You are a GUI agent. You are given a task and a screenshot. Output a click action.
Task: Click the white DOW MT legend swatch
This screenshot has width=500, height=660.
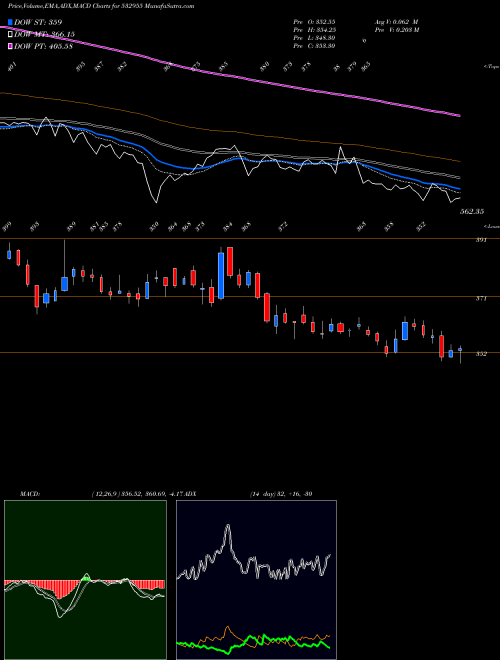10,34
